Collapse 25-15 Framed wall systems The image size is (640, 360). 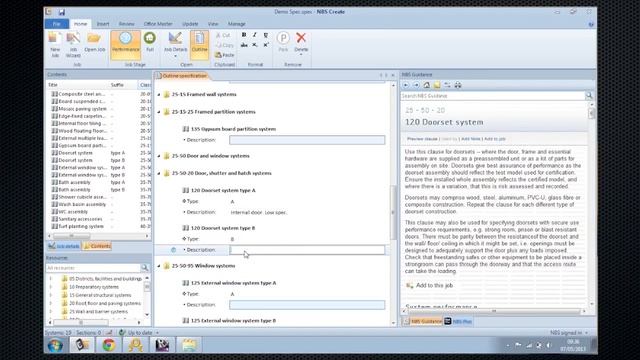tap(159, 94)
